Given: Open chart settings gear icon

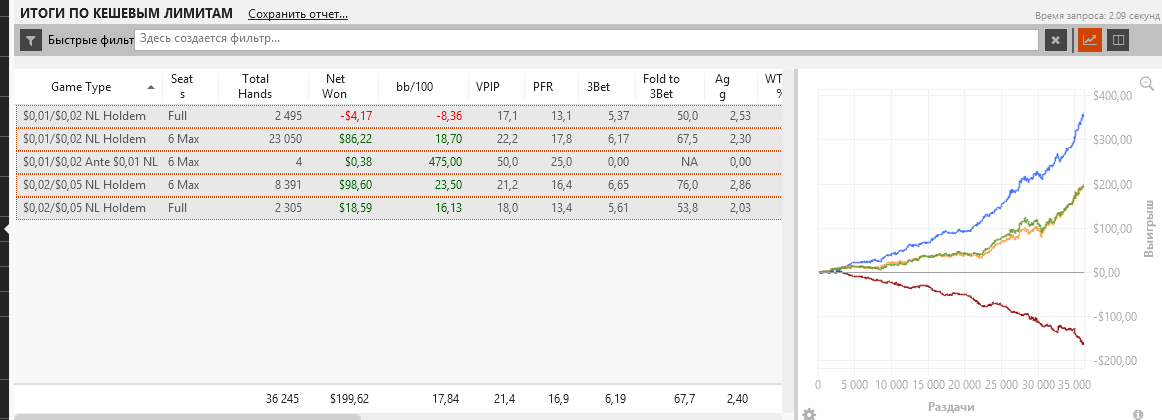Looking at the screenshot, I should tap(808, 414).
